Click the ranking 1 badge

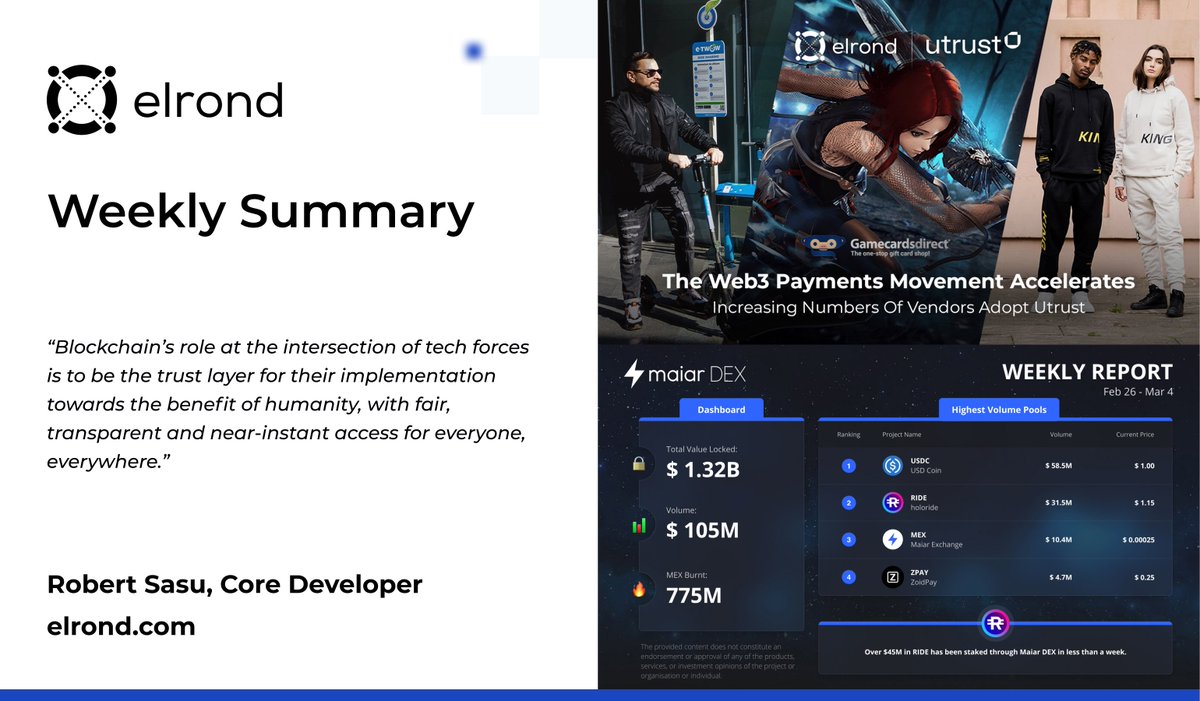(x=848, y=465)
